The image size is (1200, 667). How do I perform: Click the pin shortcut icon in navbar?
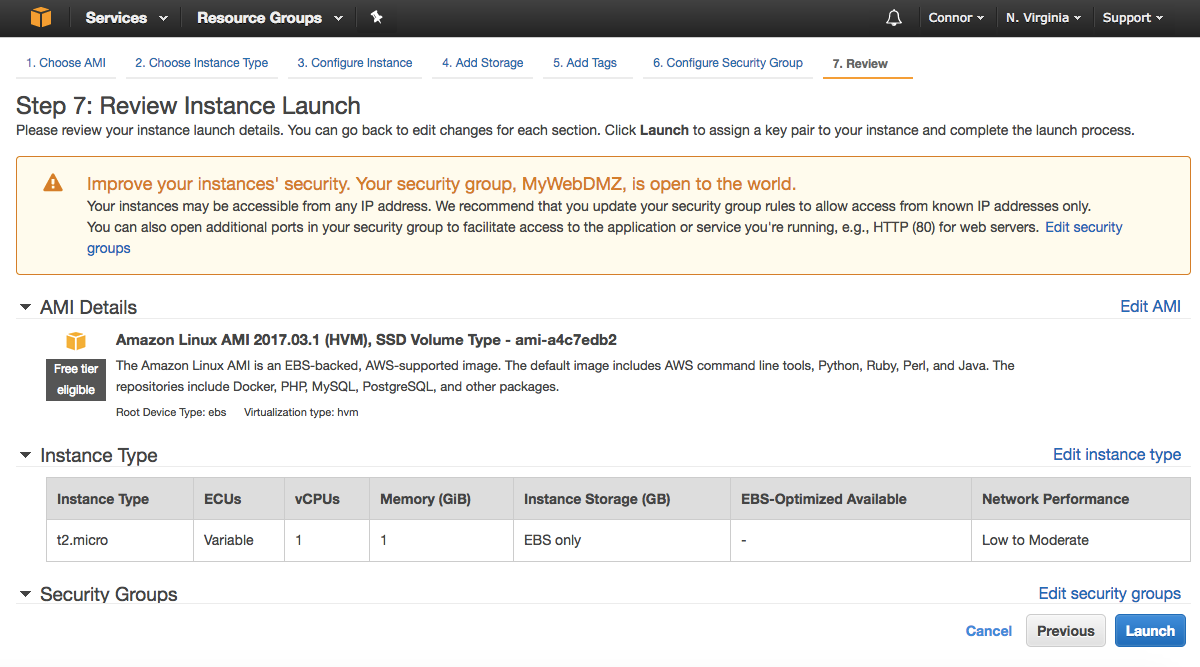coord(376,17)
